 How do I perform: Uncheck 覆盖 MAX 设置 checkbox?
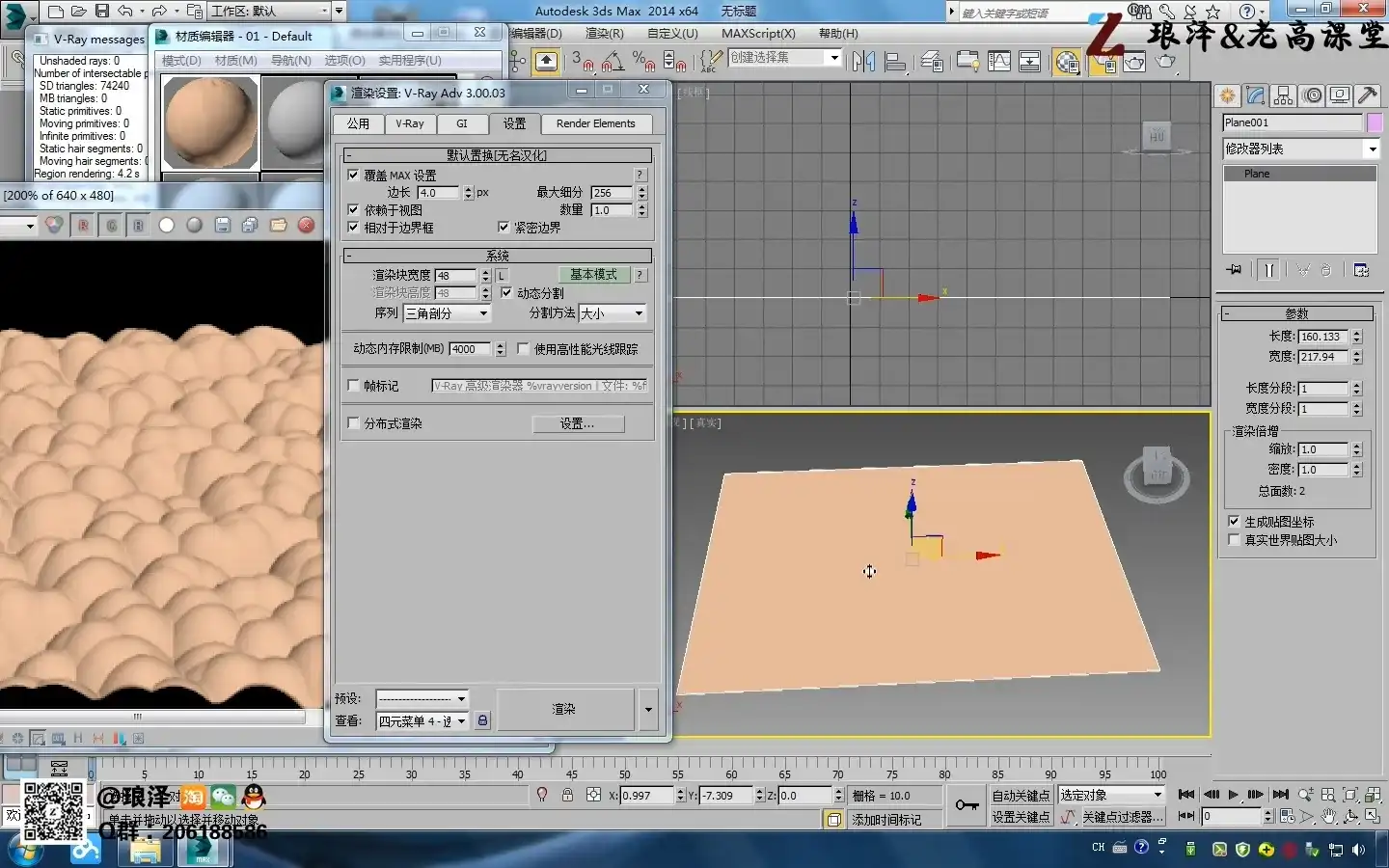(353, 176)
